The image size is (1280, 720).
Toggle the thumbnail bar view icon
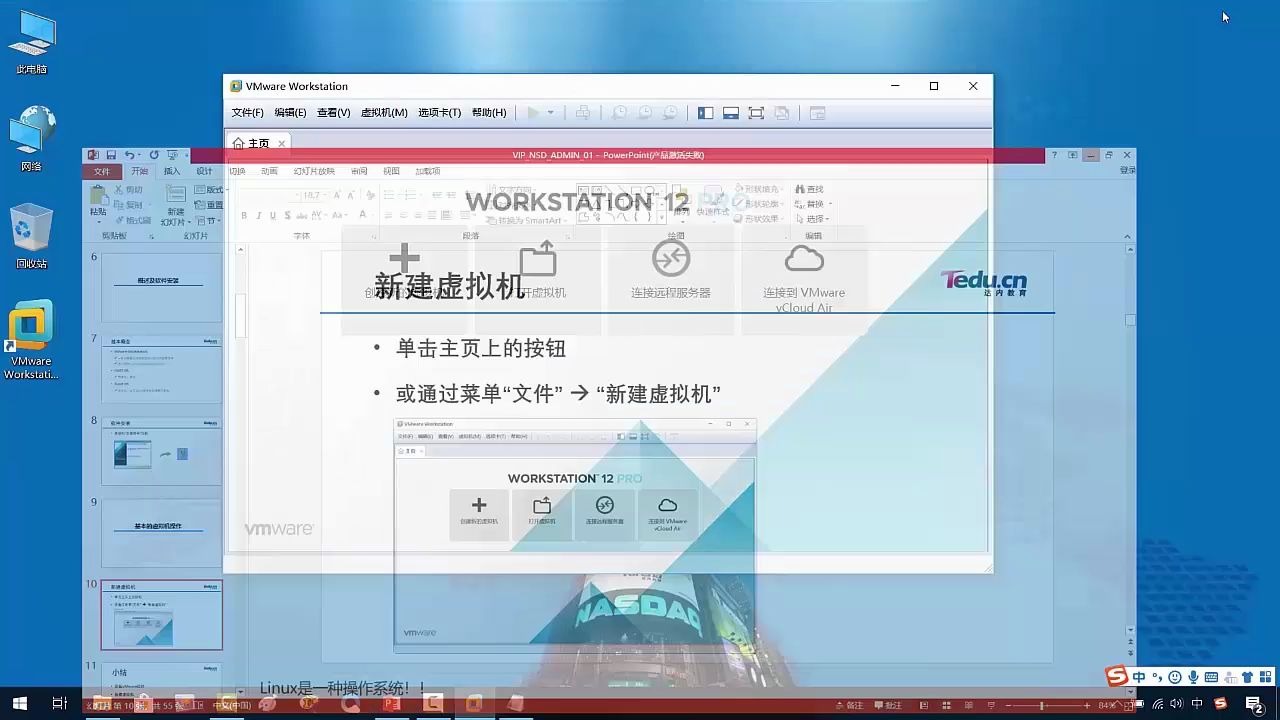[731, 113]
